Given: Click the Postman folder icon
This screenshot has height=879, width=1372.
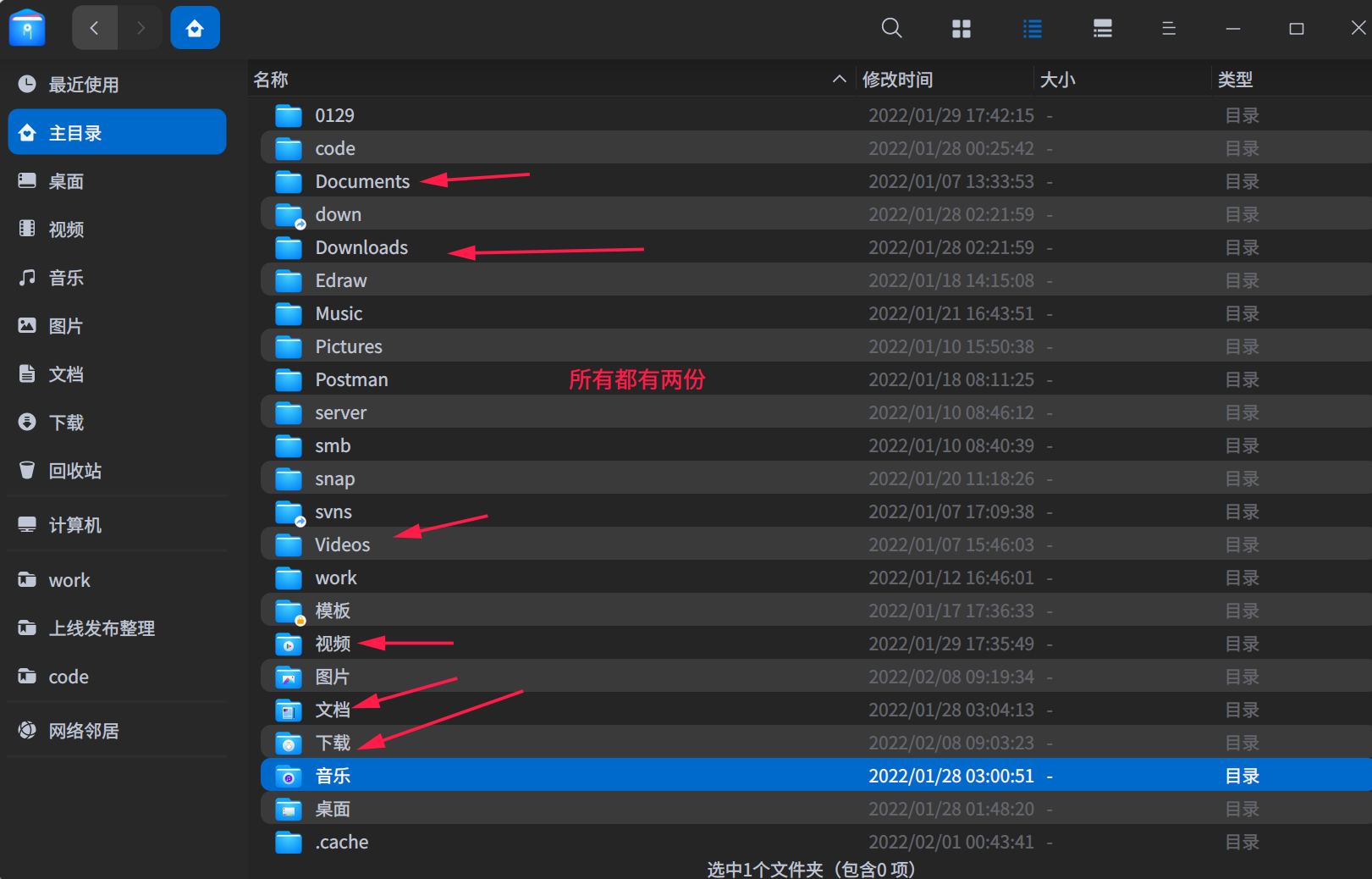Looking at the screenshot, I should tap(289, 379).
